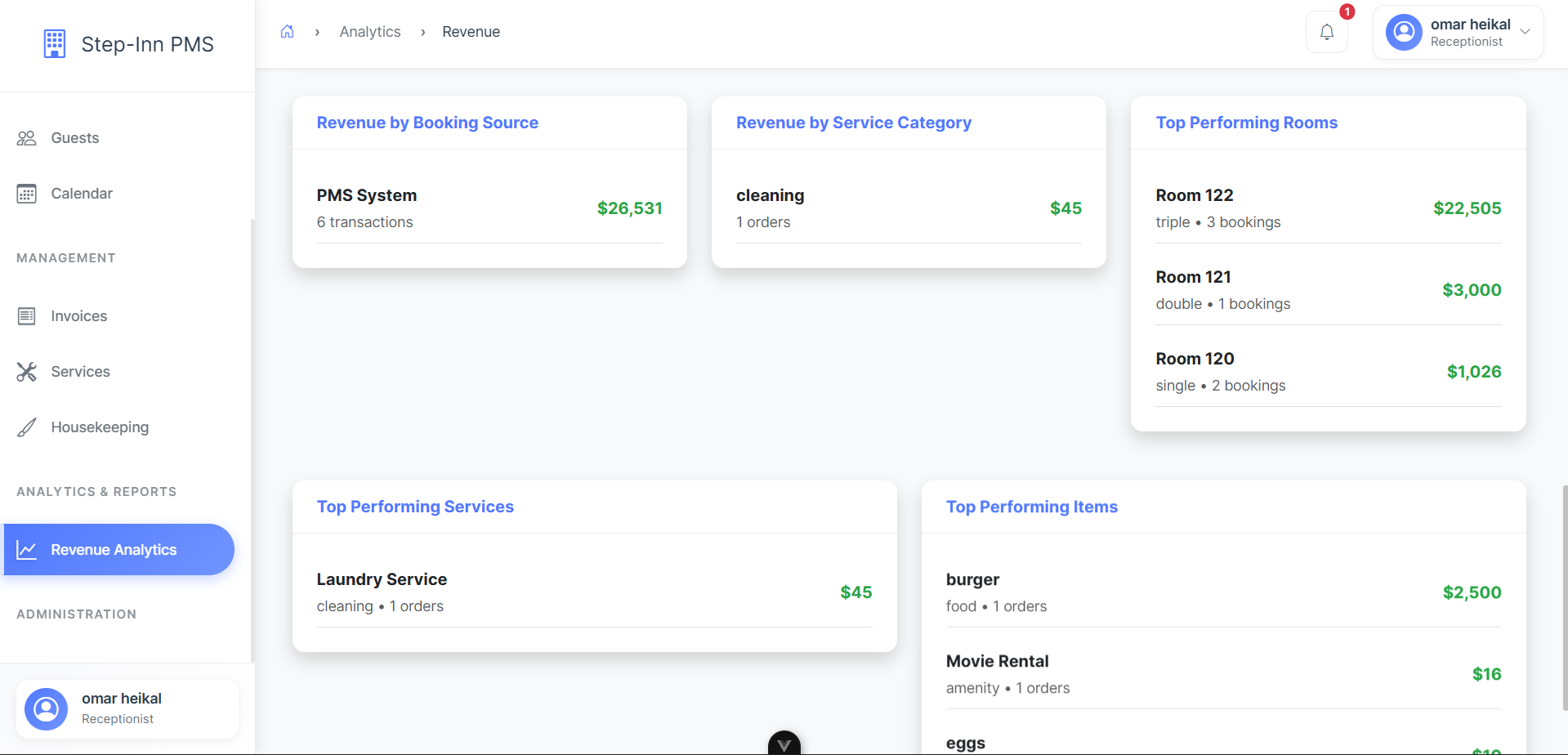
Task: Open the Top Performing Items report
Action: [x=1031, y=507]
